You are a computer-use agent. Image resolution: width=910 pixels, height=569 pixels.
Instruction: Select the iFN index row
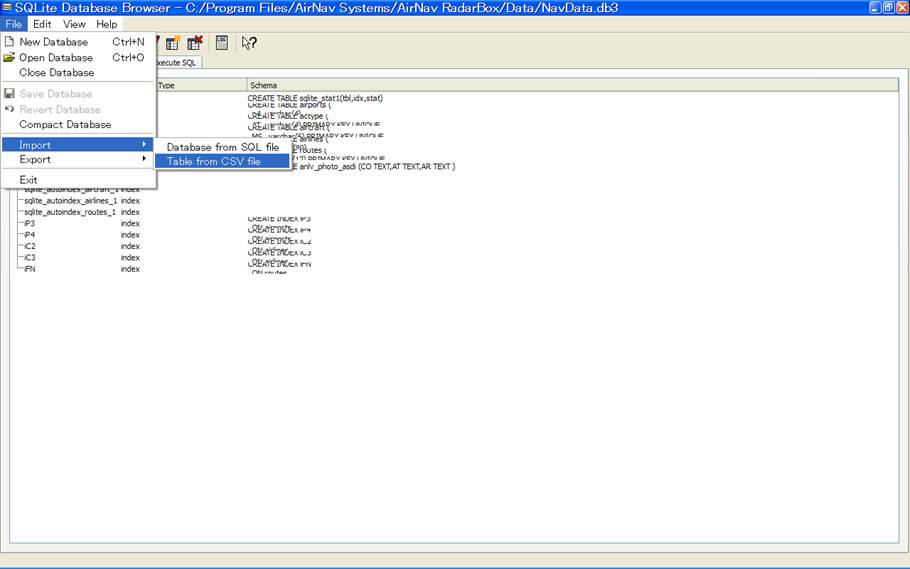tap(30, 269)
